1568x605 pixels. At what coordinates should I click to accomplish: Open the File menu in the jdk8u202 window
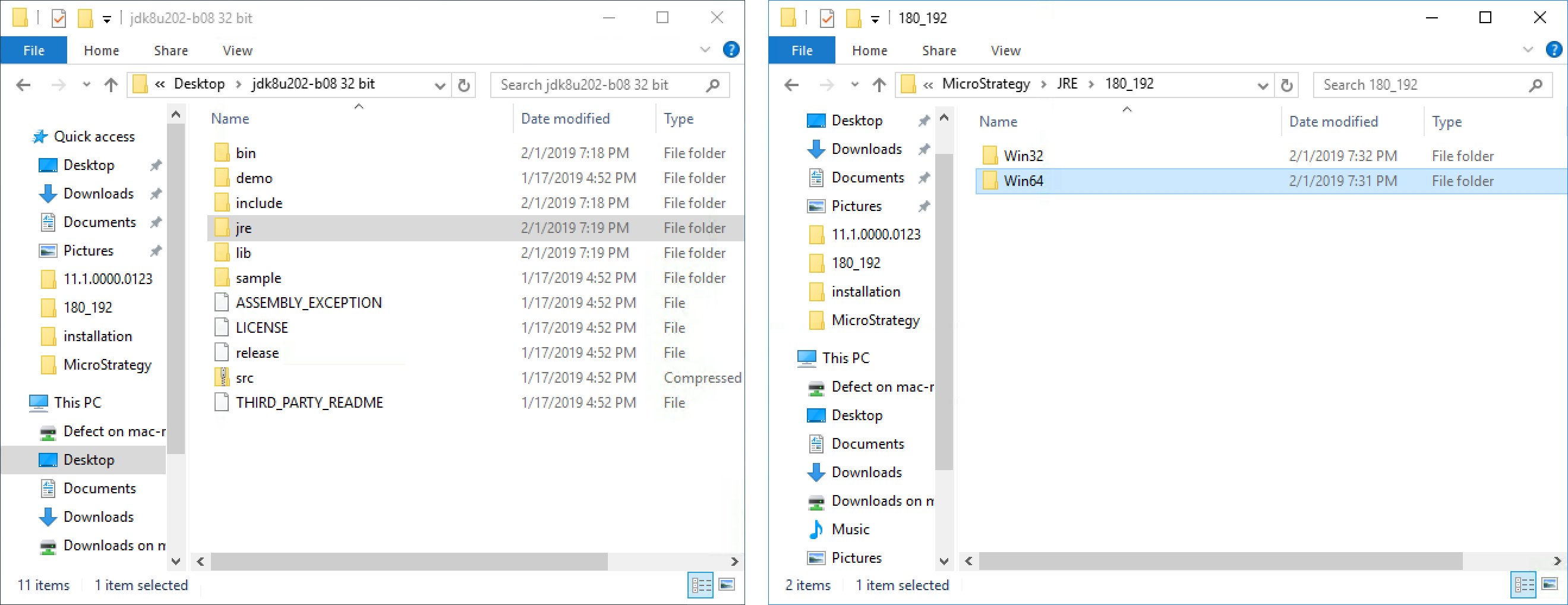(33, 51)
